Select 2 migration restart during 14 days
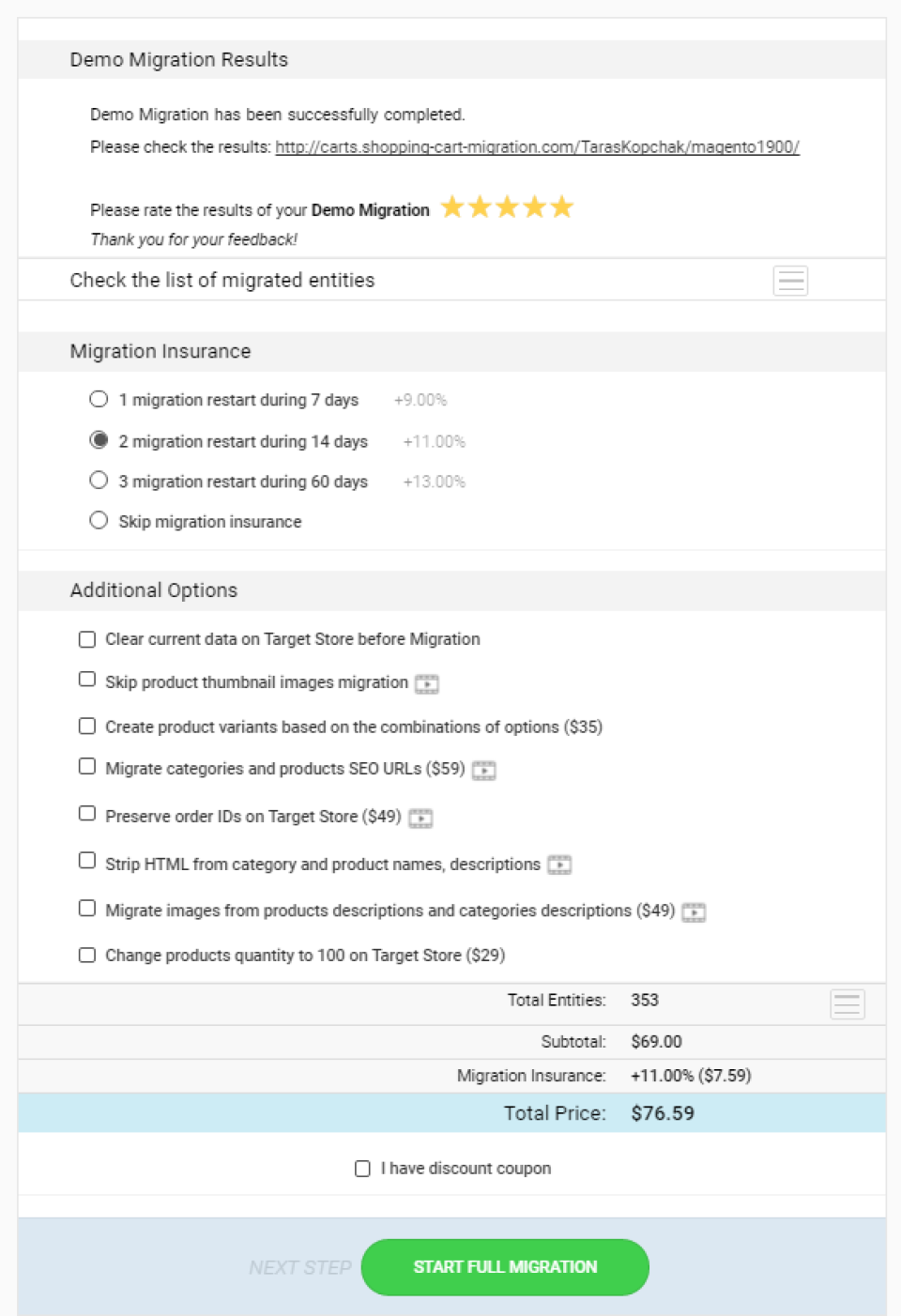The image size is (901, 1316). (x=99, y=439)
